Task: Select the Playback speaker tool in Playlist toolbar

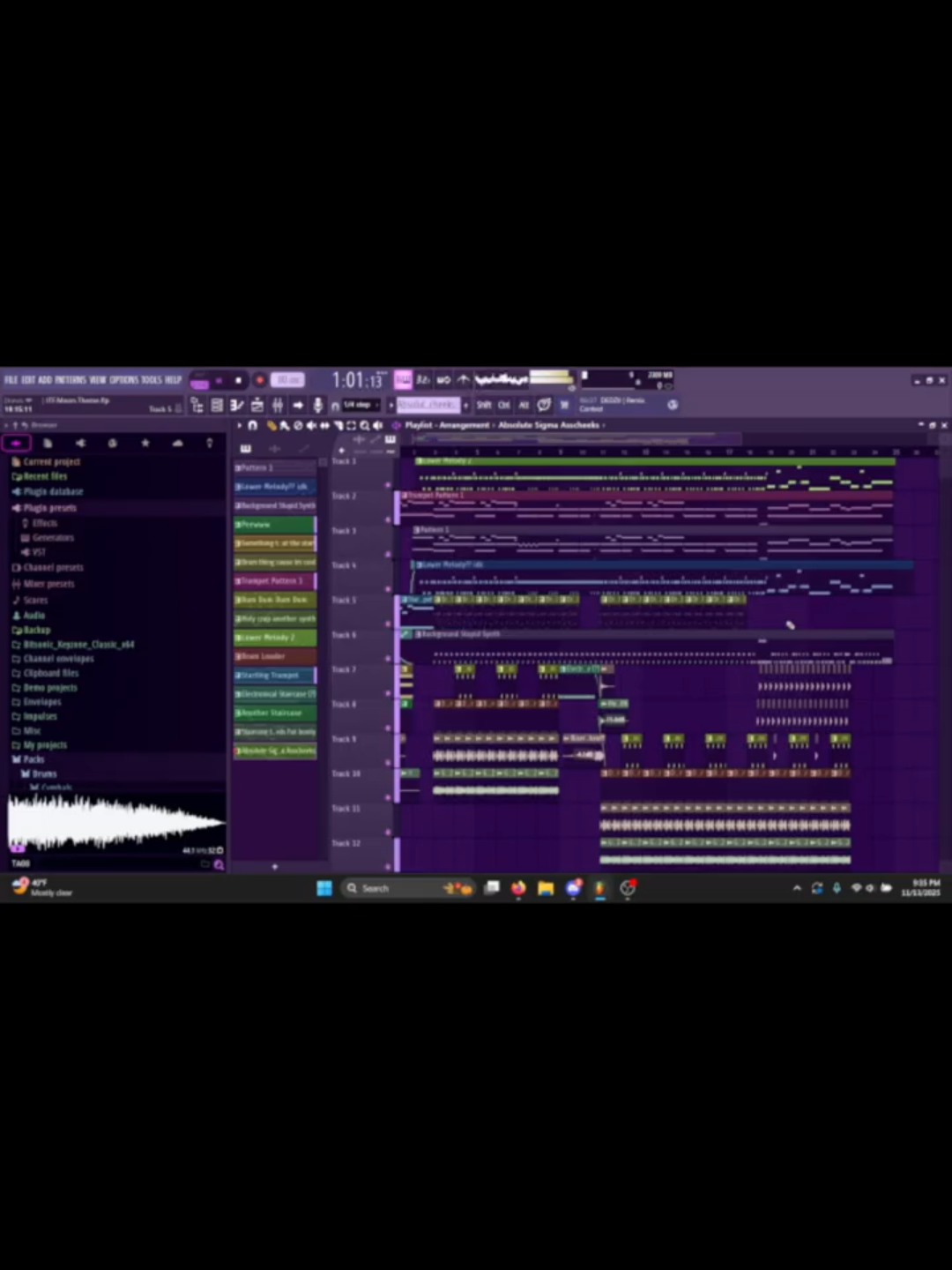Action: [x=377, y=425]
